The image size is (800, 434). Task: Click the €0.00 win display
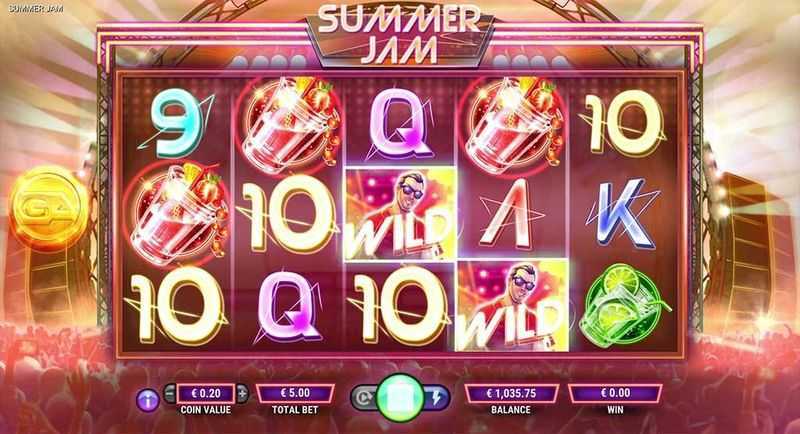coord(615,394)
